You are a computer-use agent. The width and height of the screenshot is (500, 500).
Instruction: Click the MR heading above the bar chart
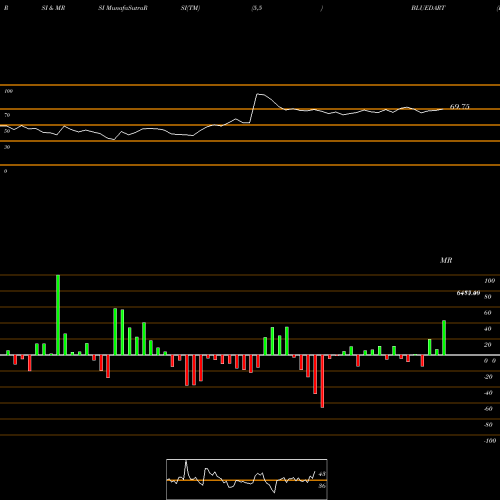click(x=446, y=260)
